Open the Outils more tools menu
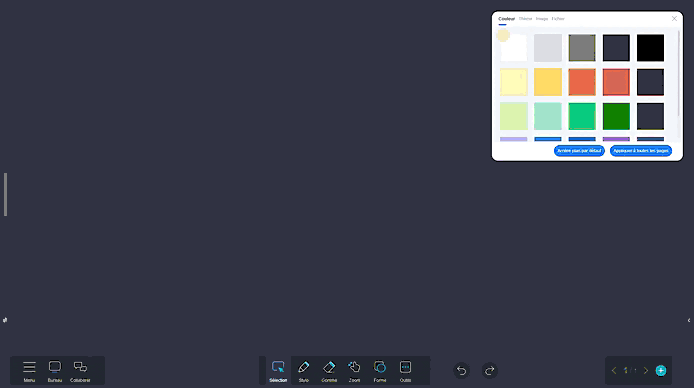The image size is (694, 388). coord(405,370)
